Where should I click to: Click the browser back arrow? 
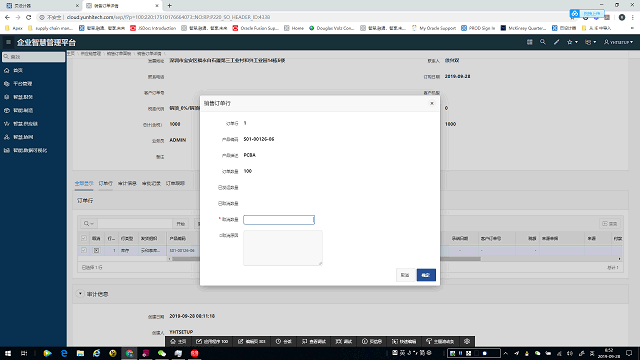click(x=7, y=17)
